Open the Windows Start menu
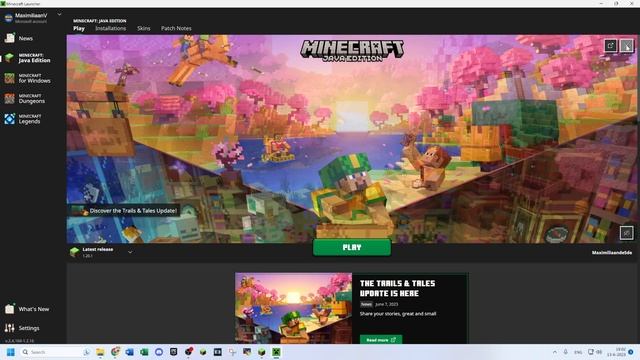640x360 pixels. coord(11,352)
